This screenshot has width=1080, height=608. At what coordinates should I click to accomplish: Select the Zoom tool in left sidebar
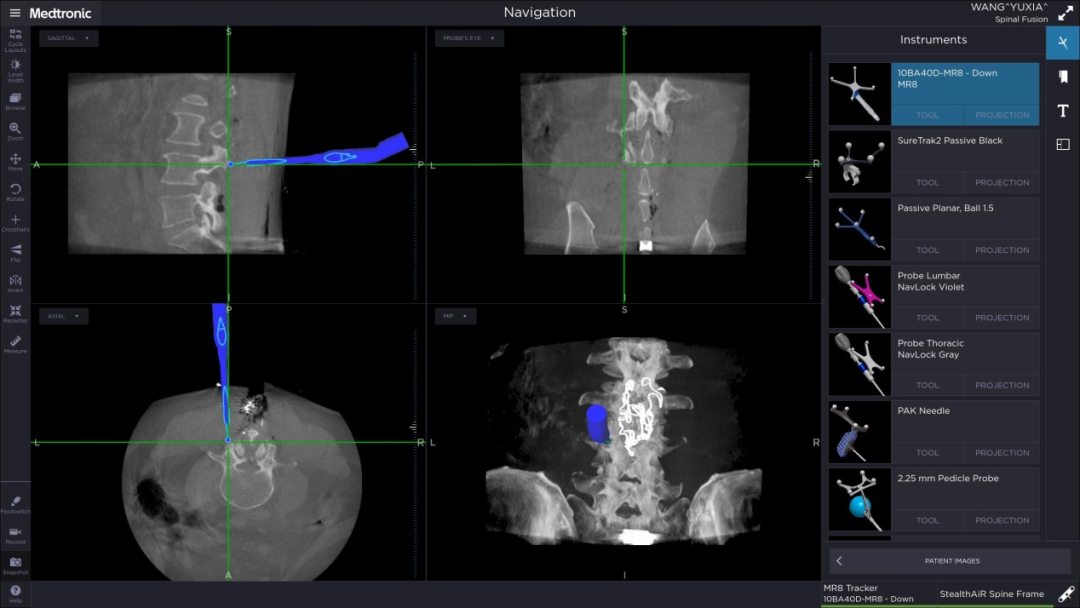tap(15, 131)
